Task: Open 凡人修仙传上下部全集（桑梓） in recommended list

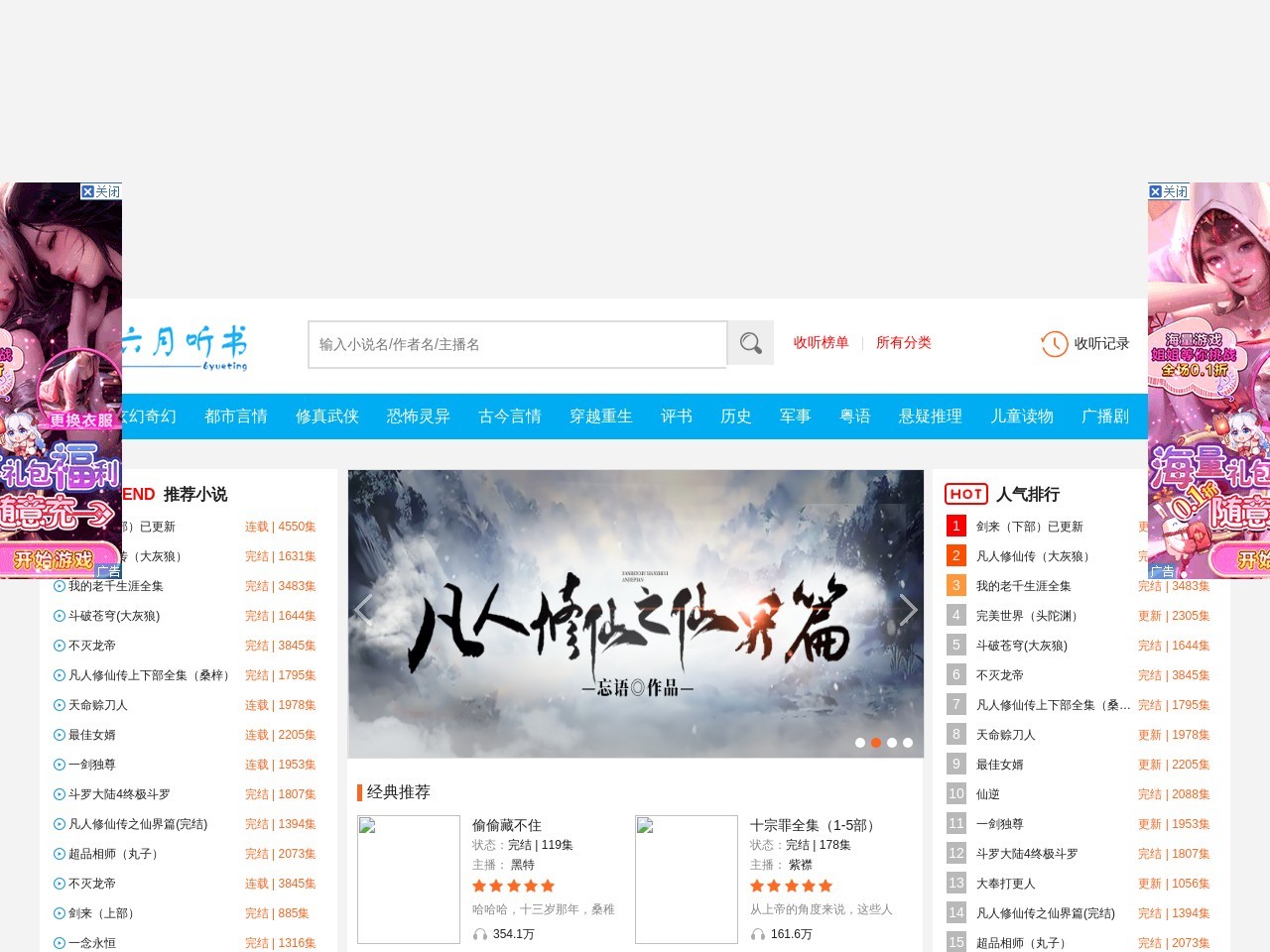Action: (152, 675)
